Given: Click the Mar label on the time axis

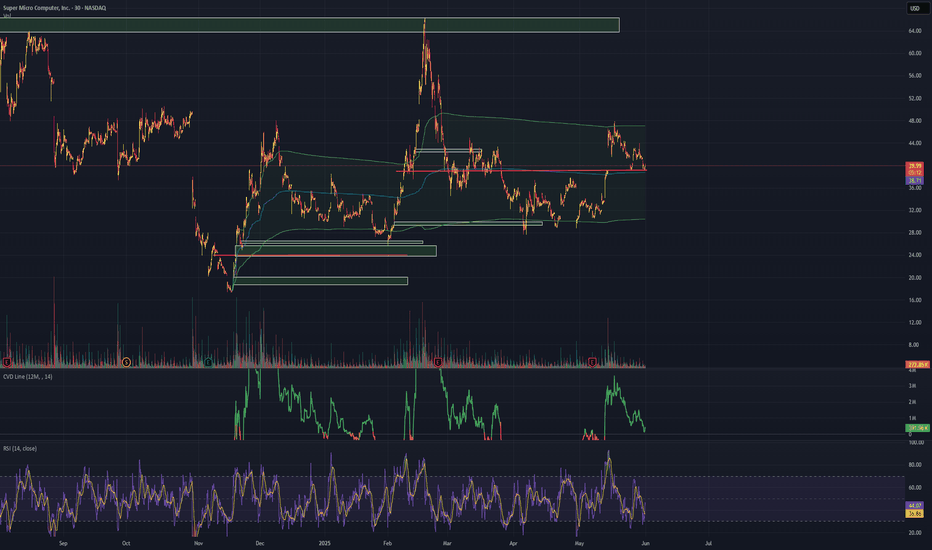Looking at the screenshot, I should click(x=447, y=543).
